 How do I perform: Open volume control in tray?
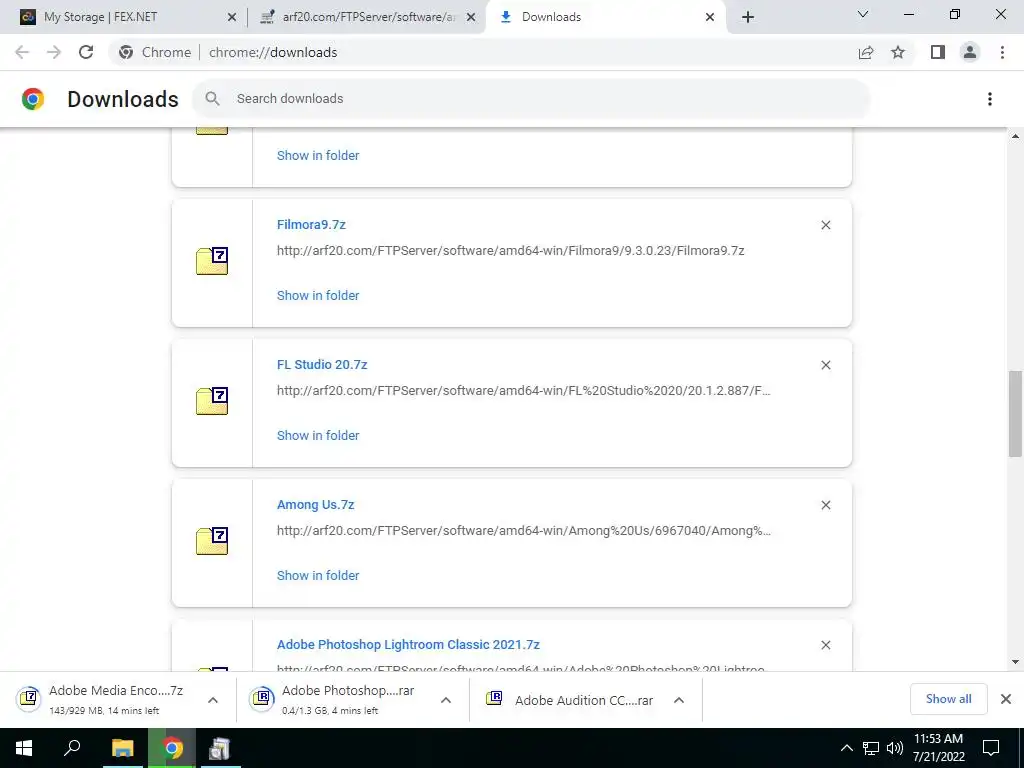point(895,748)
